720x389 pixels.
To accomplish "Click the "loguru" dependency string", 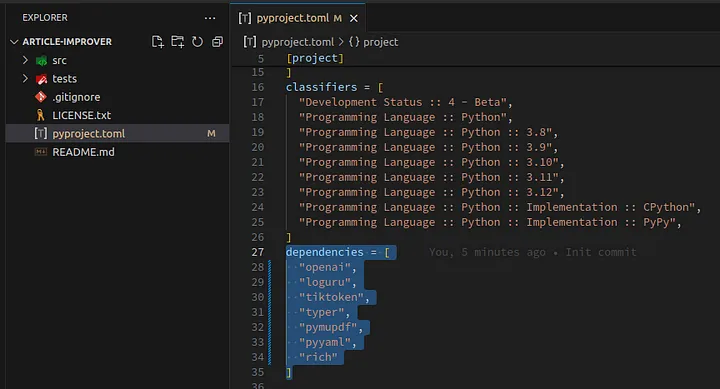I will click(325, 282).
